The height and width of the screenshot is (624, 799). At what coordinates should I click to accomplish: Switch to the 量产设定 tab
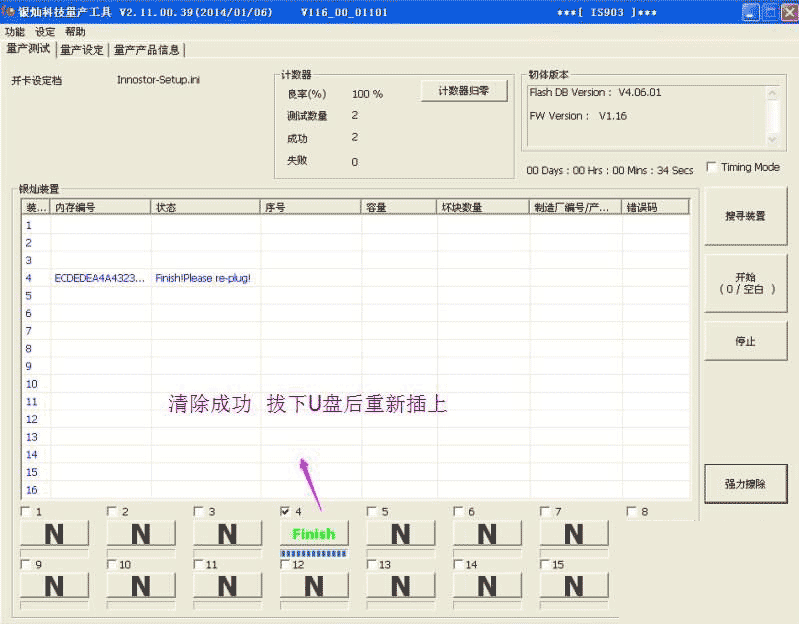(x=82, y=50)
